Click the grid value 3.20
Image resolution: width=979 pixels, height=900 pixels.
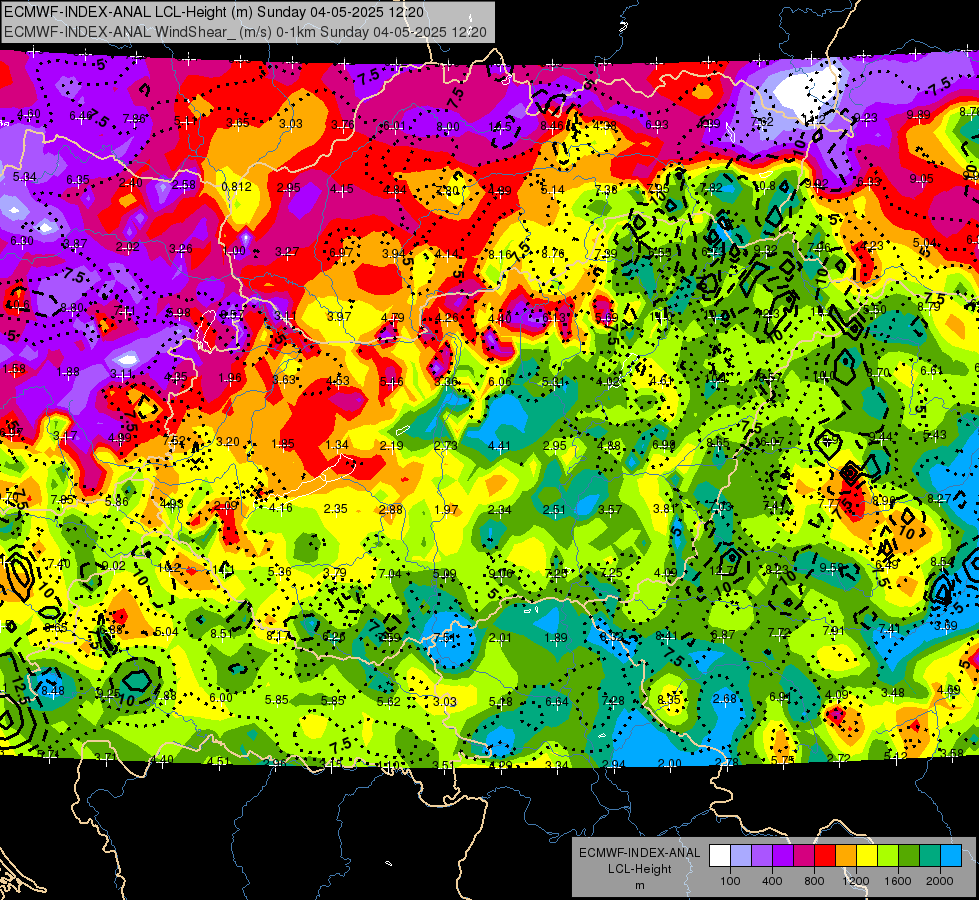pos(228,442)
